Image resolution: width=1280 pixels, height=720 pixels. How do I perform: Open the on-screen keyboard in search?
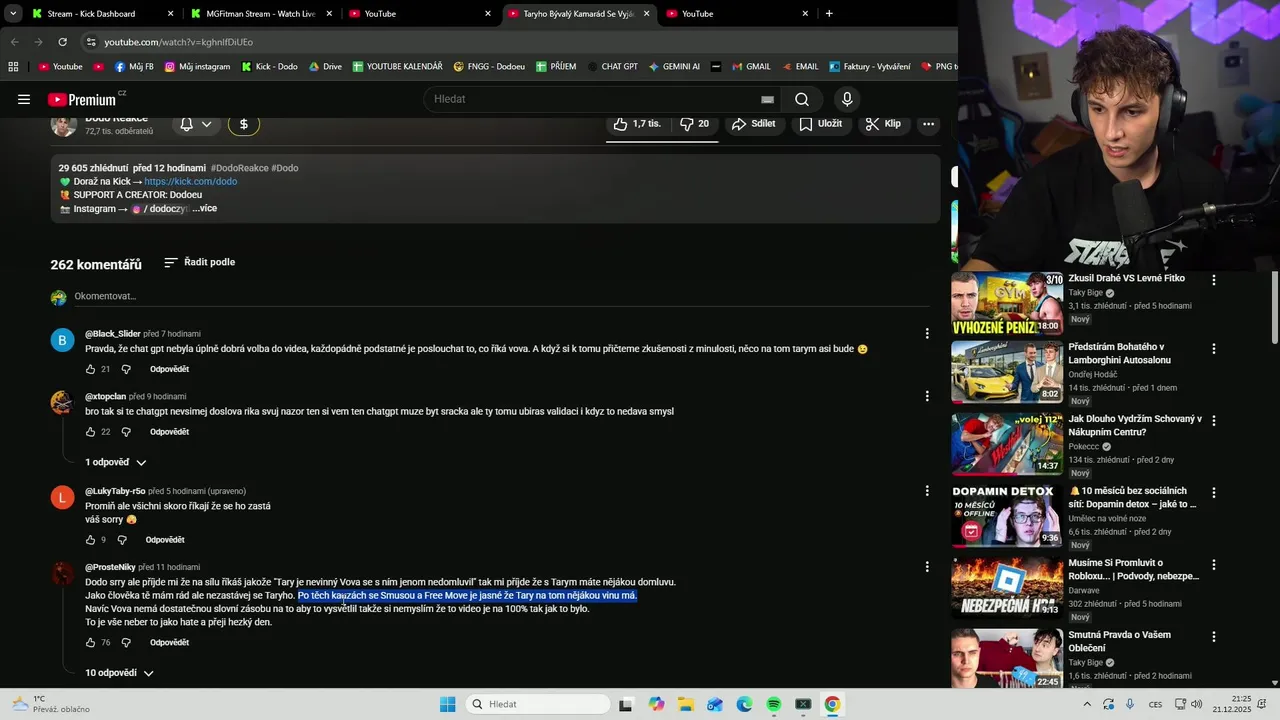click(x=767, y=99)
